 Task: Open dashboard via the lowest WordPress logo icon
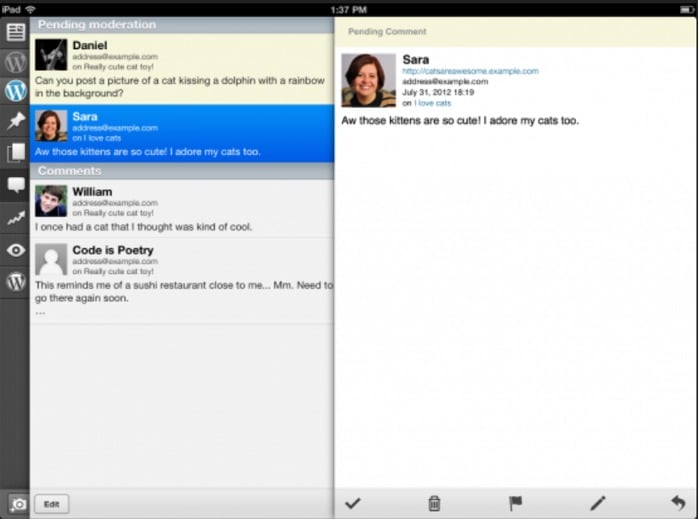(16, 282)
